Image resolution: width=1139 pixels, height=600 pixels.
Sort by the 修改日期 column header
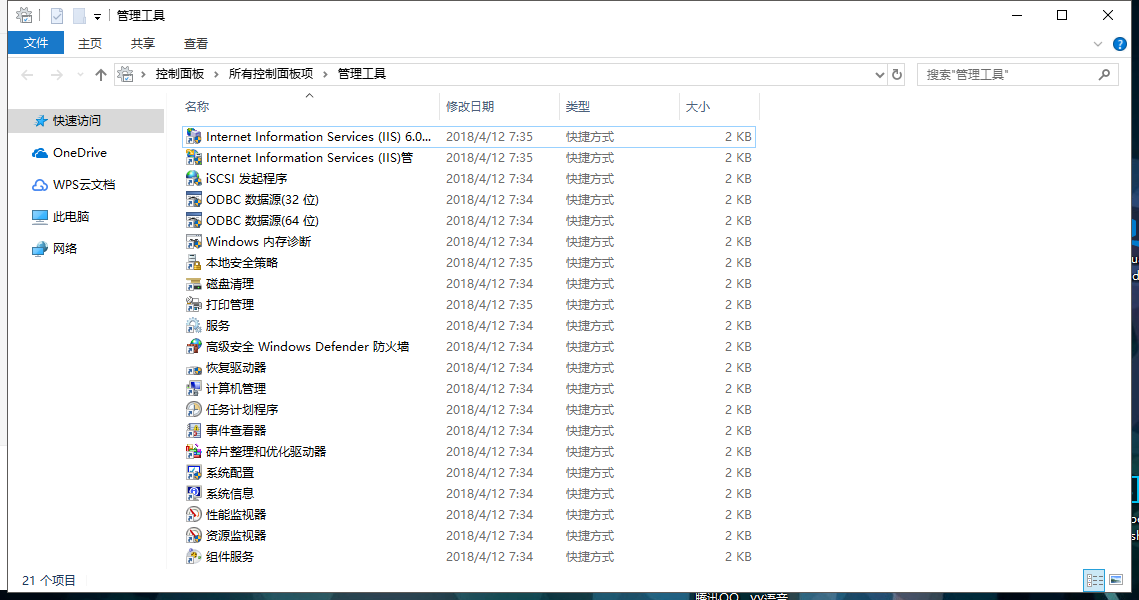(x=470, y=107)
